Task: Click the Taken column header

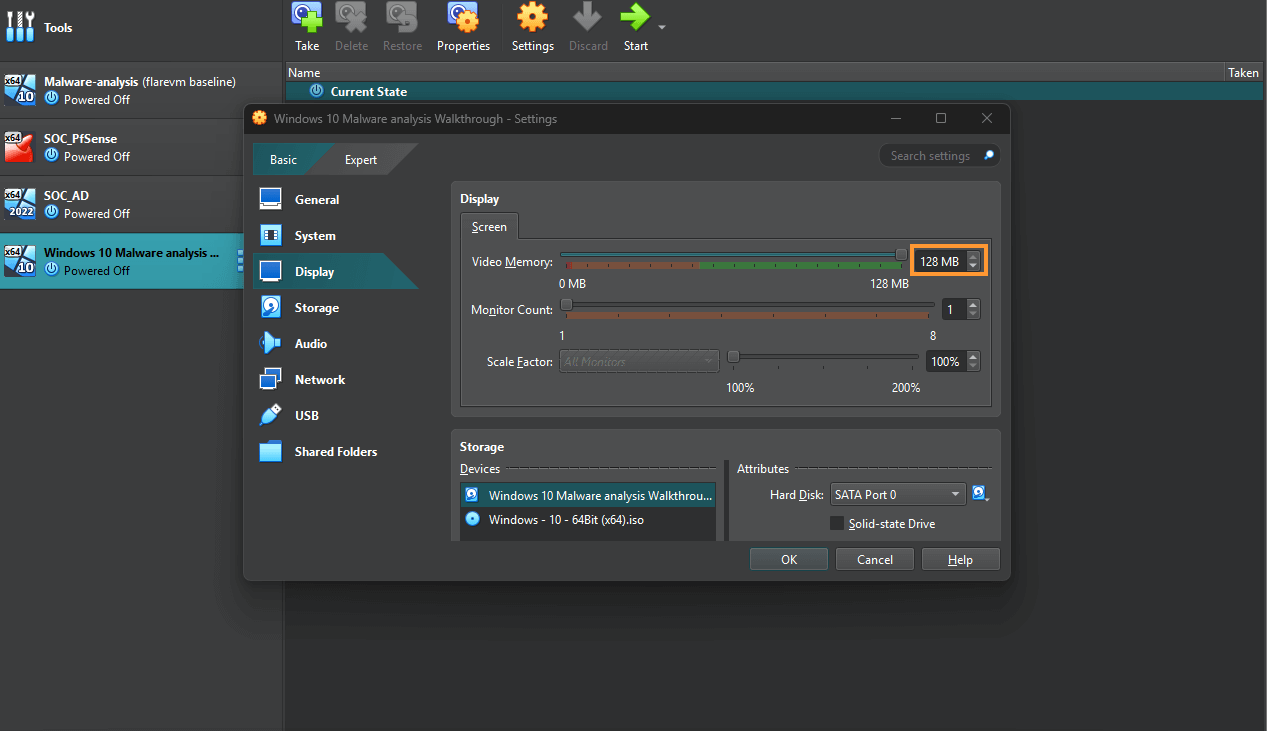Action: click(x=1244, y=72)
